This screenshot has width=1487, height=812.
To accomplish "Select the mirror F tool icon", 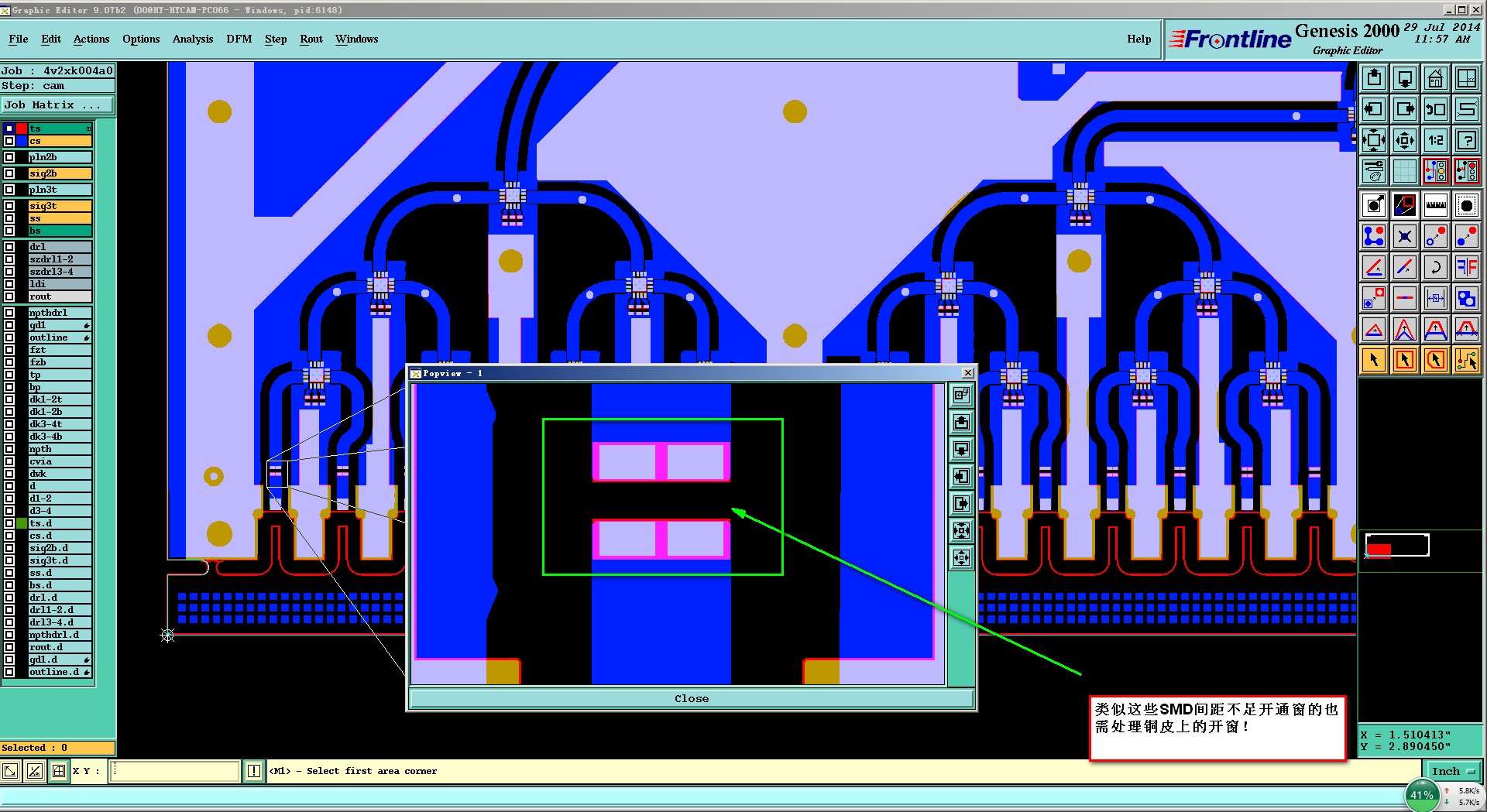I will [1467, 267].
